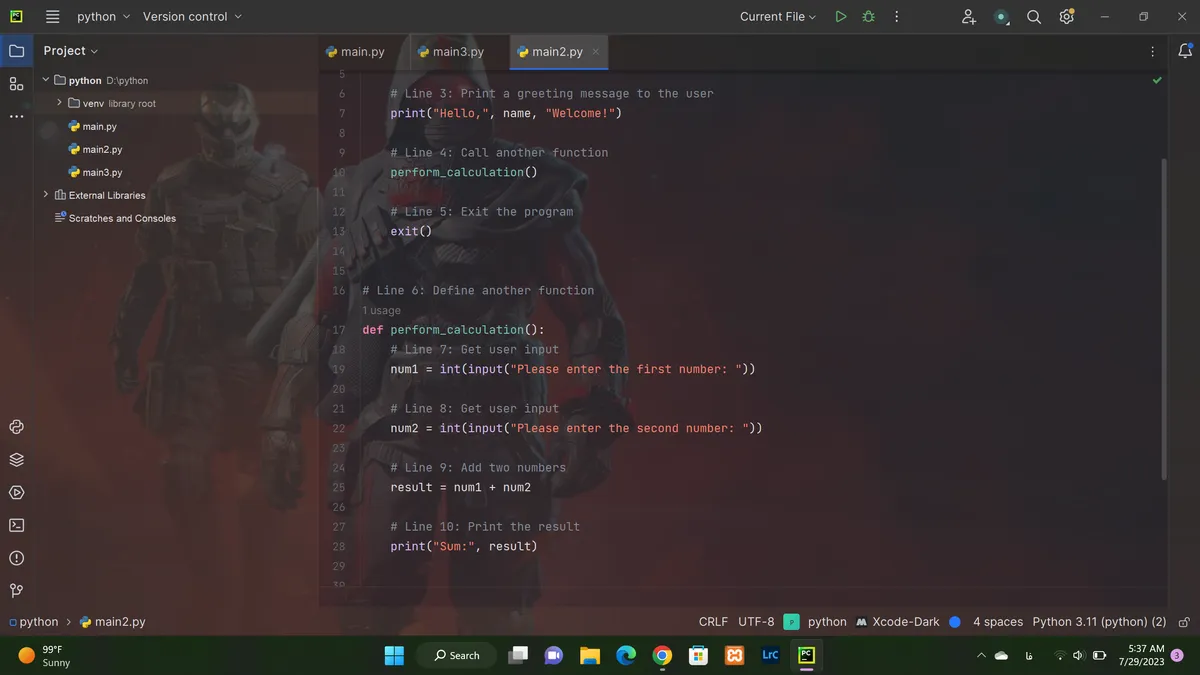Open the Problems tool window icon
The height and width of the screenshot is (675, 1200).
click(16, 558)
